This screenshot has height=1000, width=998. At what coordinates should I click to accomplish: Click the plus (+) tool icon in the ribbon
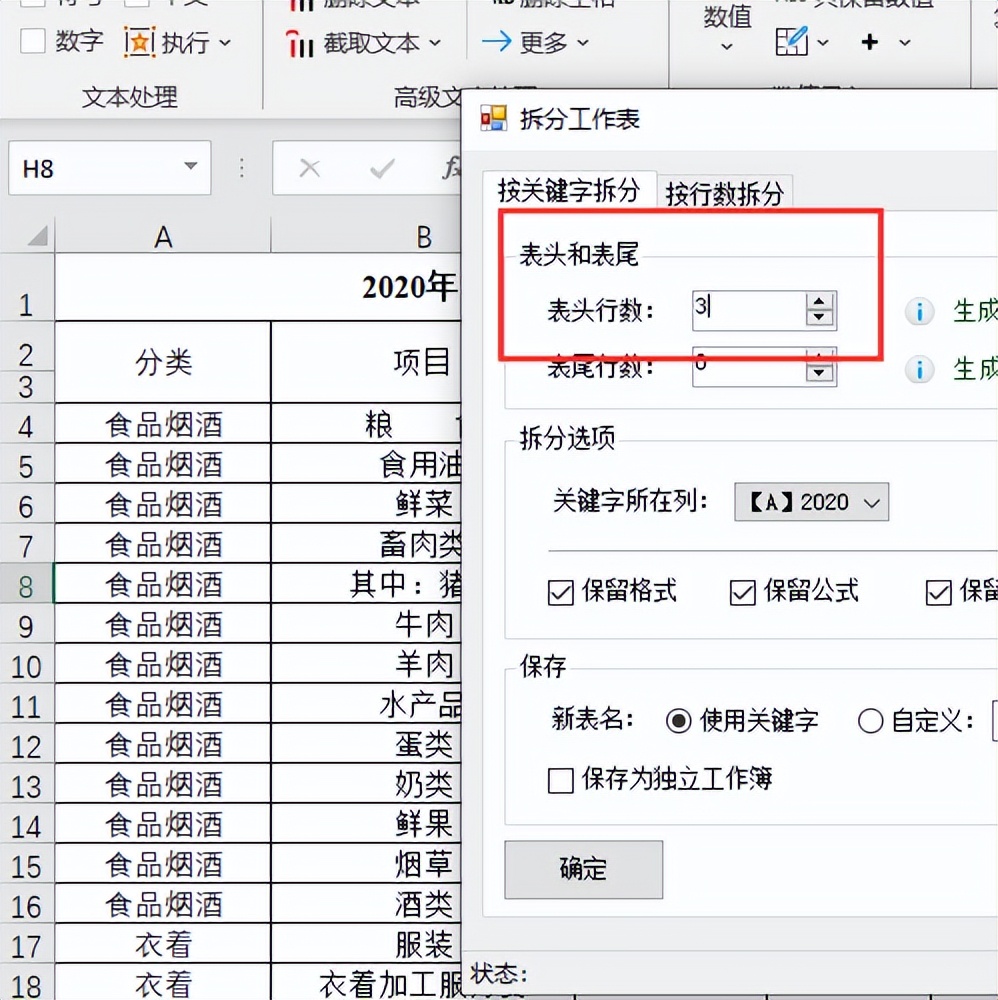click(x=869, y=43)
